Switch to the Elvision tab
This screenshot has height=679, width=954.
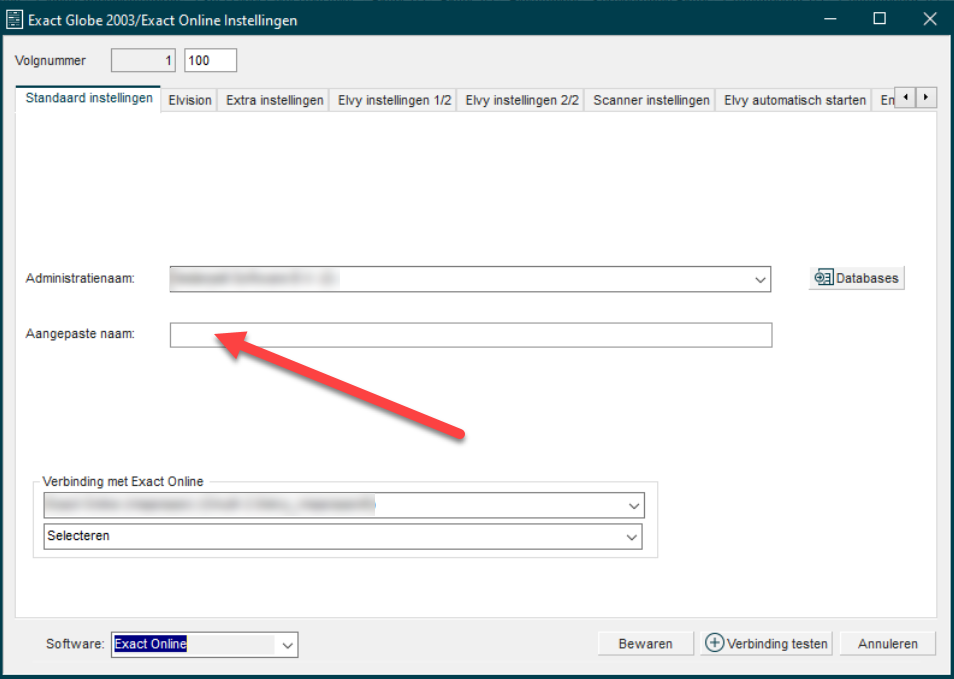(x=190, y=100)
